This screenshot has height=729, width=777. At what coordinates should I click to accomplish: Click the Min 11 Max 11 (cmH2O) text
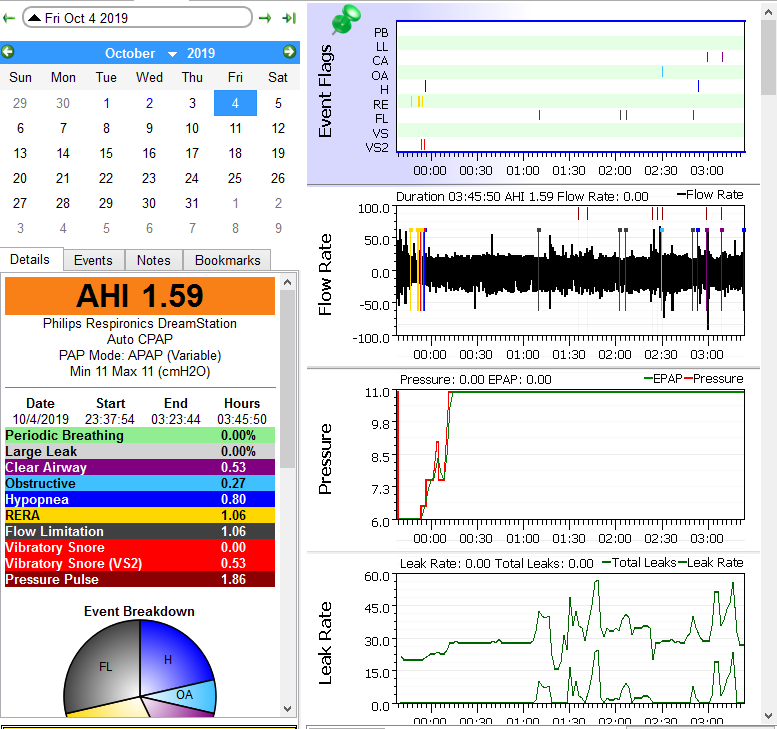coord(140,371)
